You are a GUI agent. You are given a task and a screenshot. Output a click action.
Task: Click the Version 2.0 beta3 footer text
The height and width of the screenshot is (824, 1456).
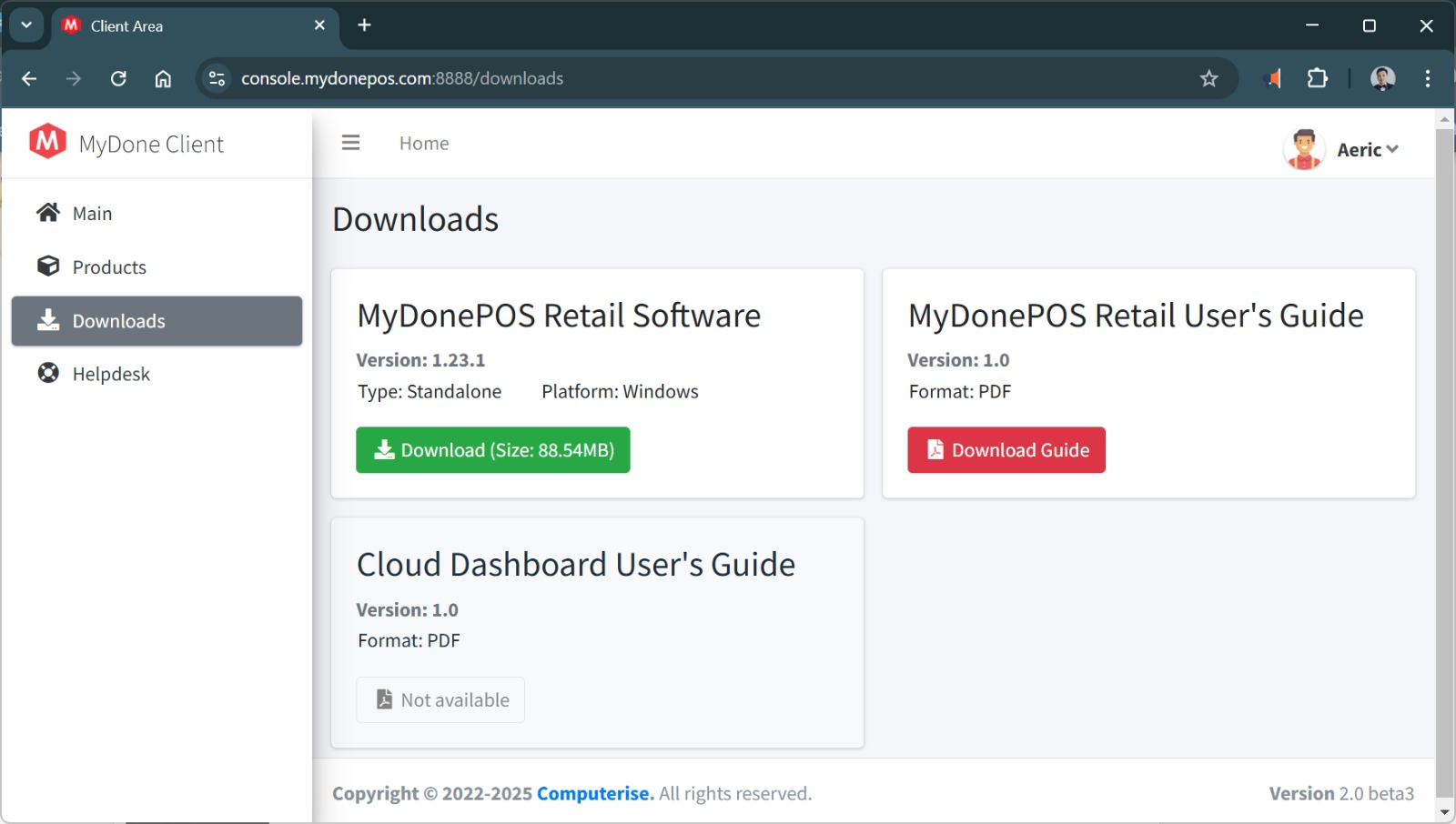(x=1341, y=793)
